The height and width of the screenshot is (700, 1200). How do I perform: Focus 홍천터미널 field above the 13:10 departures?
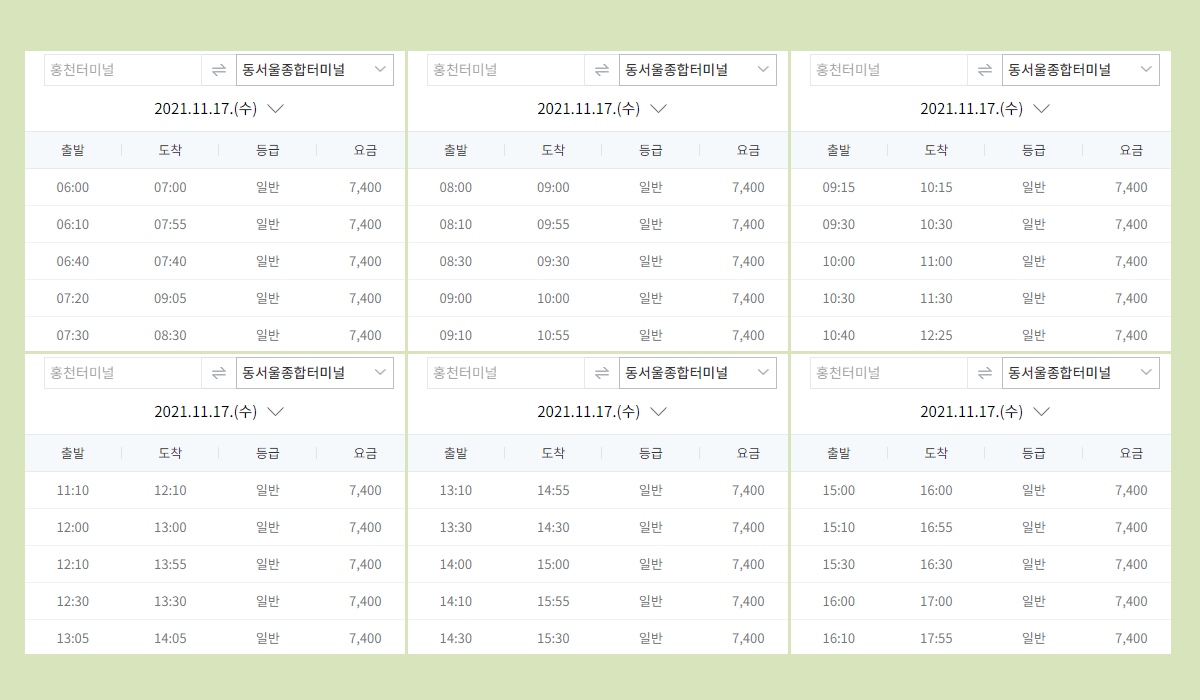(x=506, y=373)
